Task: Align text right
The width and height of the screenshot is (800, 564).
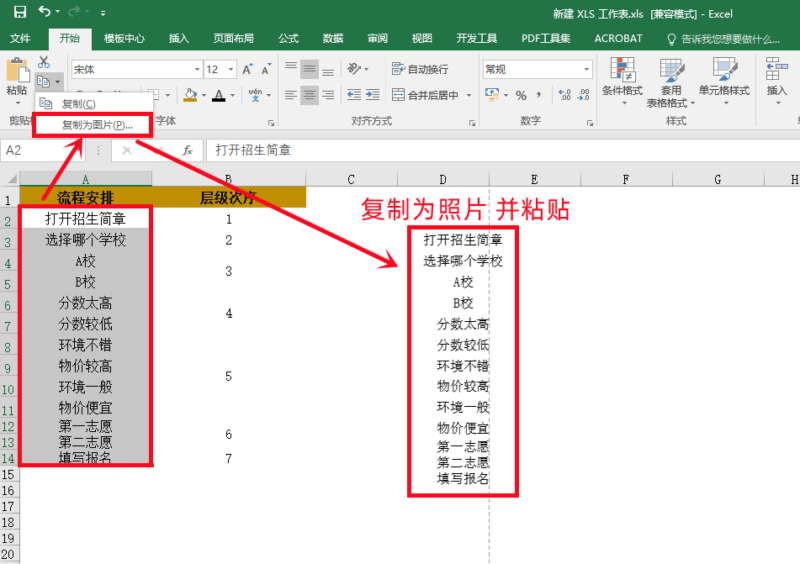Action: pyautogui.click(x=328, y=95)
